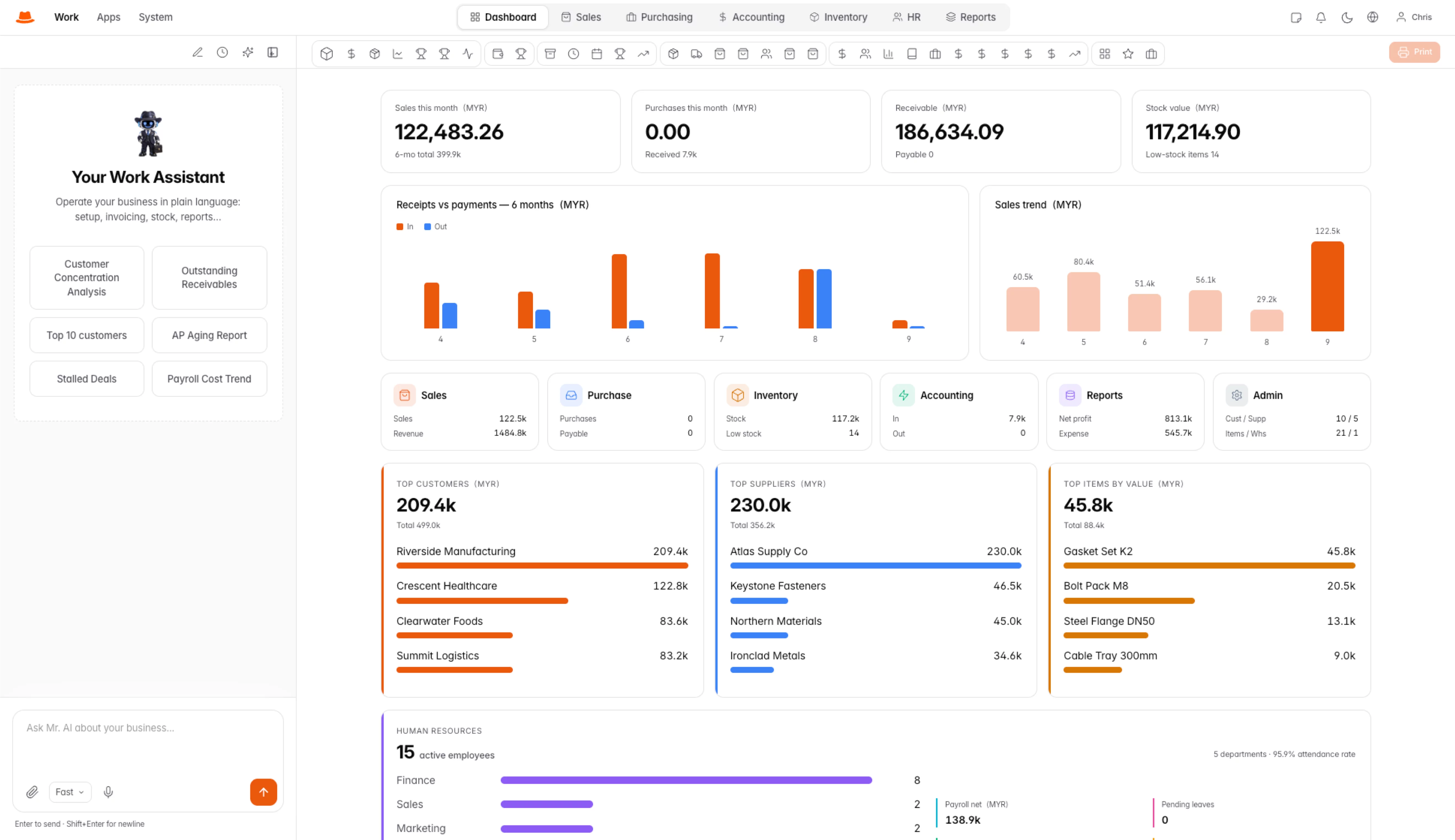The height and width of the screenshot is (840, 1455).
Task: Open the calendar toolbar icon
Action: click(x=597, y=54)
